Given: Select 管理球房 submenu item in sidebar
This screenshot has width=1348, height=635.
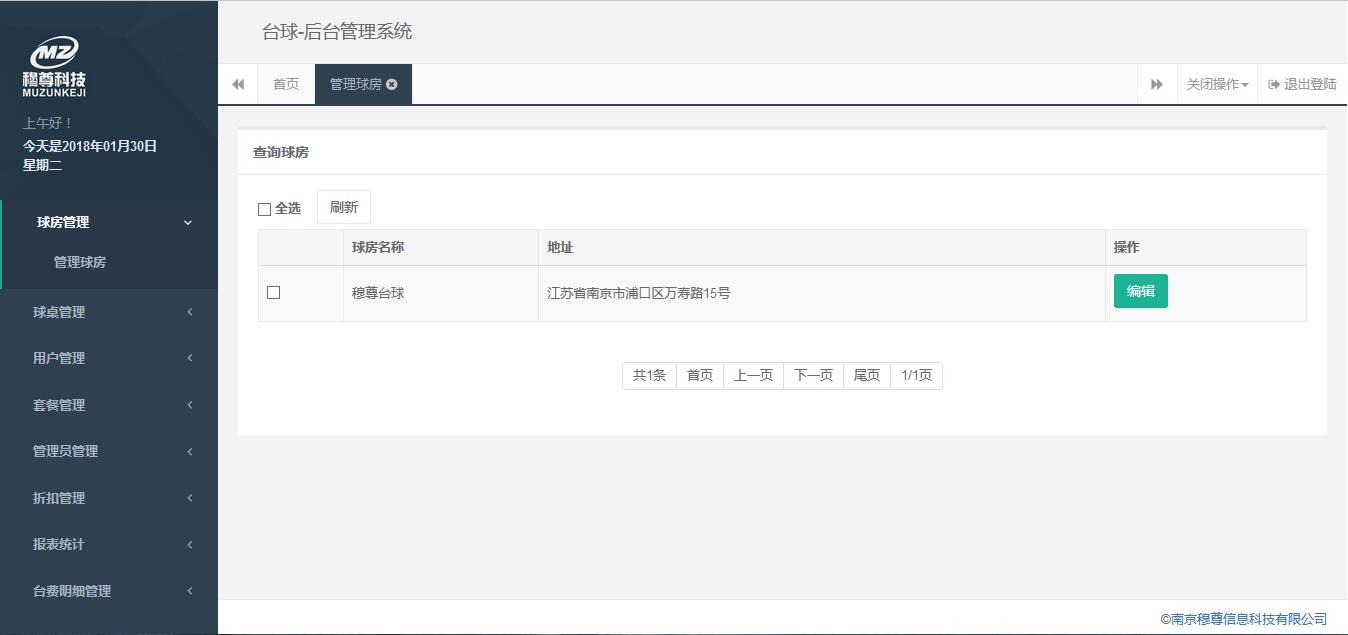Looking at the screenshot, I should 80,262.
